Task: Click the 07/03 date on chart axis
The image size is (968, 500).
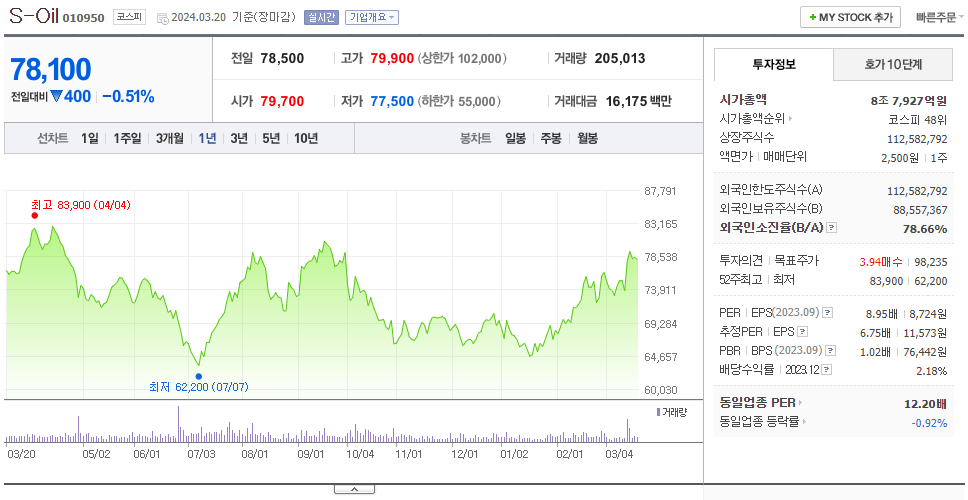Action: (201, 454)
